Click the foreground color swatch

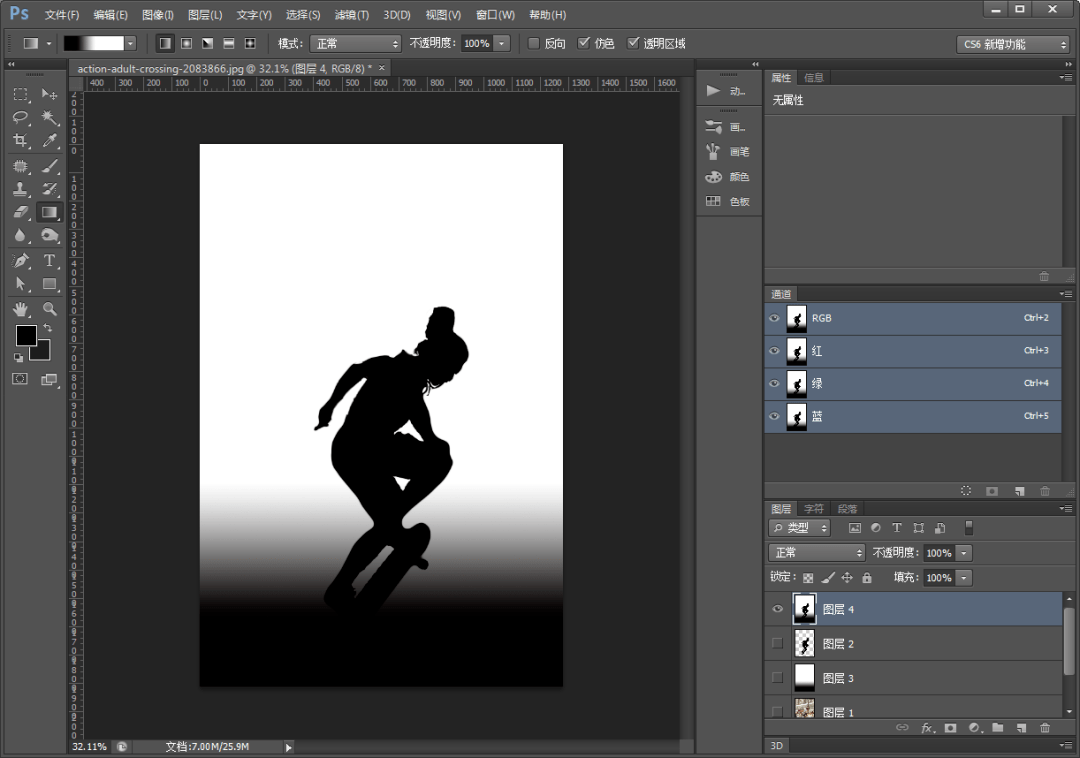26,336
